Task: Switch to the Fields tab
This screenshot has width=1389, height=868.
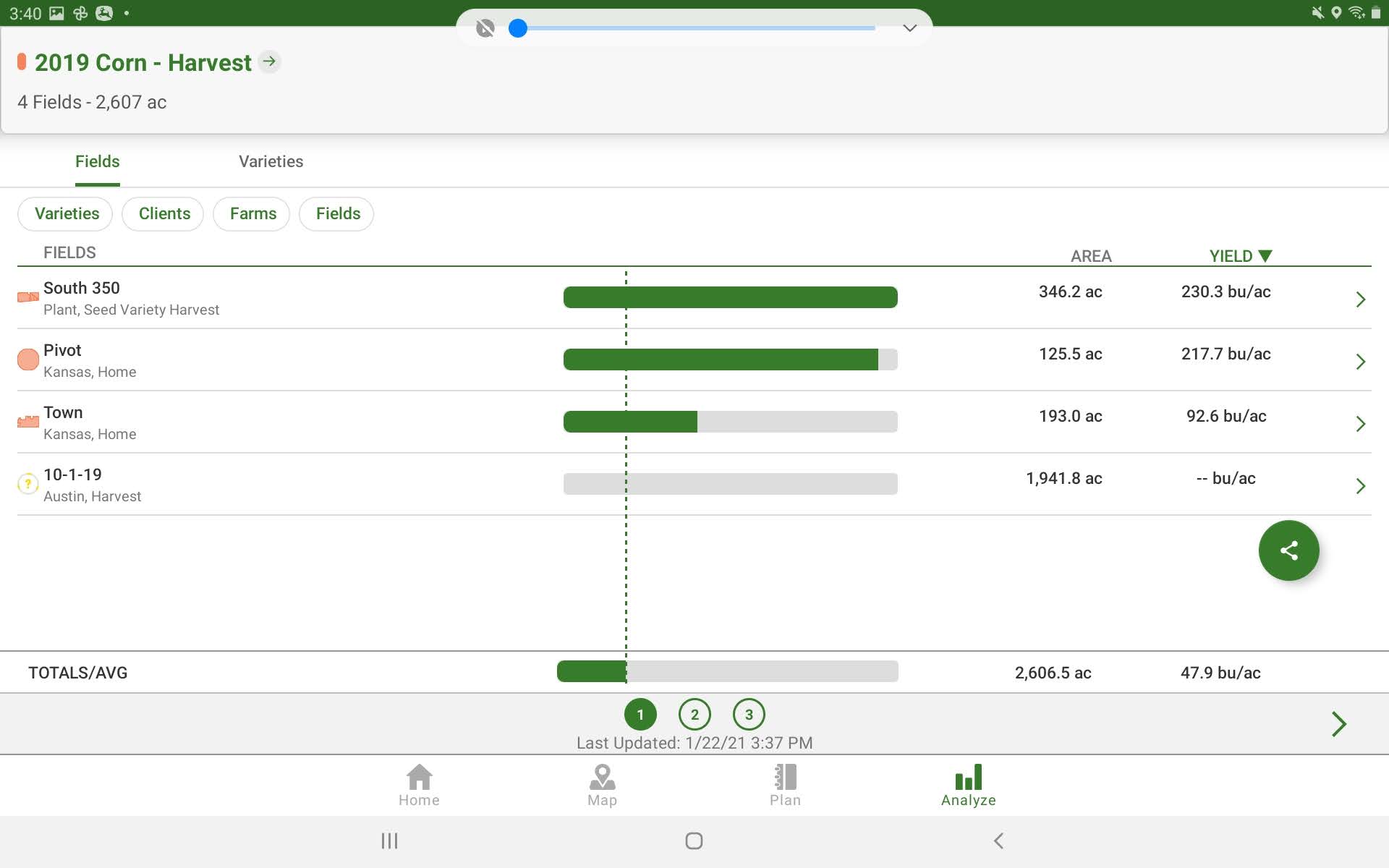Action: 98,161
